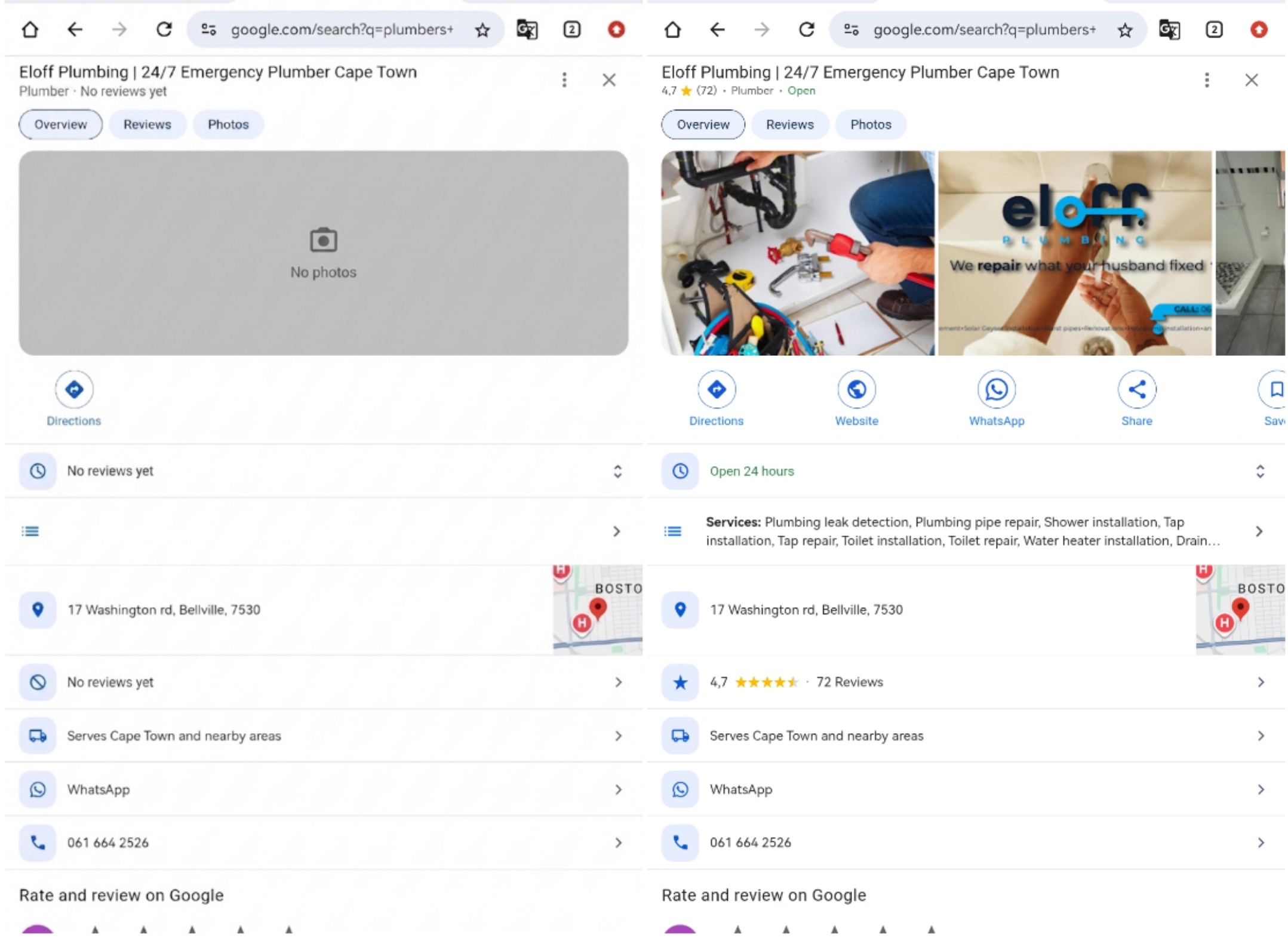The width and height of the screenshot is (1288, 938).
Task: Open the three-dot menu in the left listing
Action: pos(564,80)
